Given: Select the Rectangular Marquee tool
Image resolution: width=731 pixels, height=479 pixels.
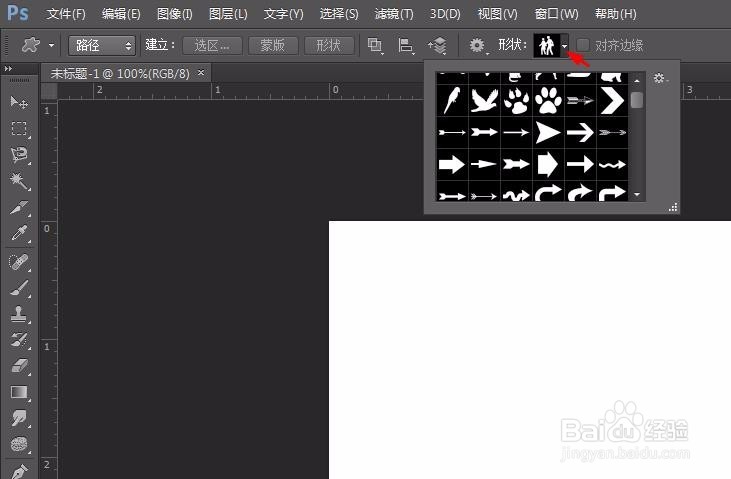Looking at the screenshot, I should click(19, 128).
